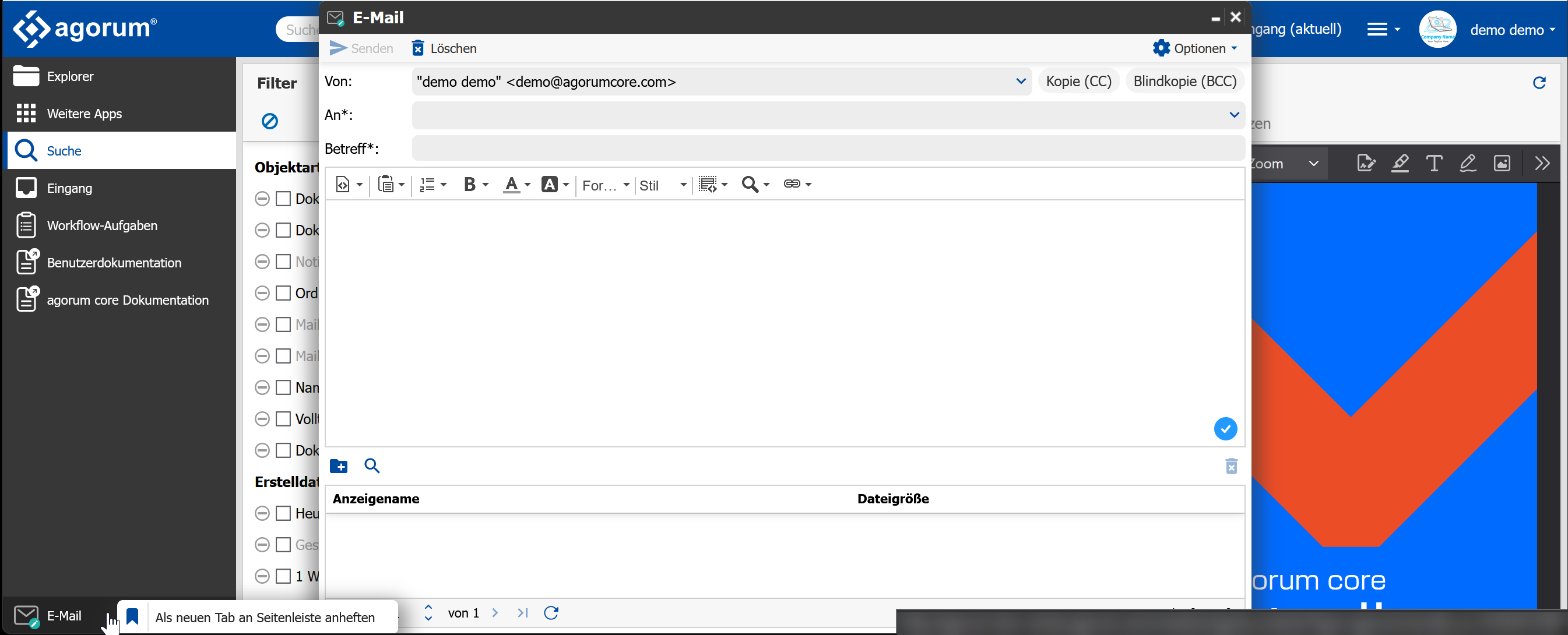Click the text color A icon
Screen dimensions: 1568x635
click(x=511, y=184)
